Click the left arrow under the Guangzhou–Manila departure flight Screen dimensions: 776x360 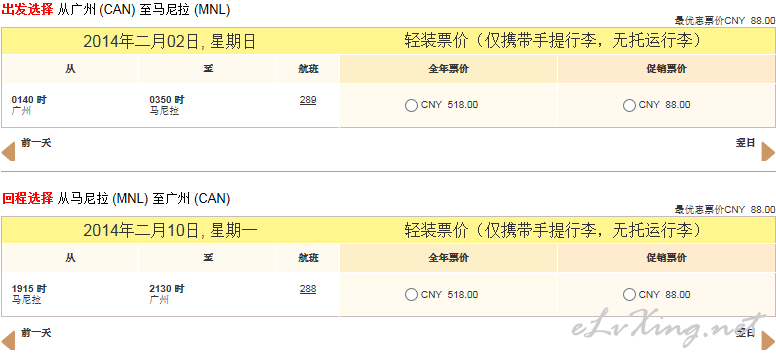[8, 152]
